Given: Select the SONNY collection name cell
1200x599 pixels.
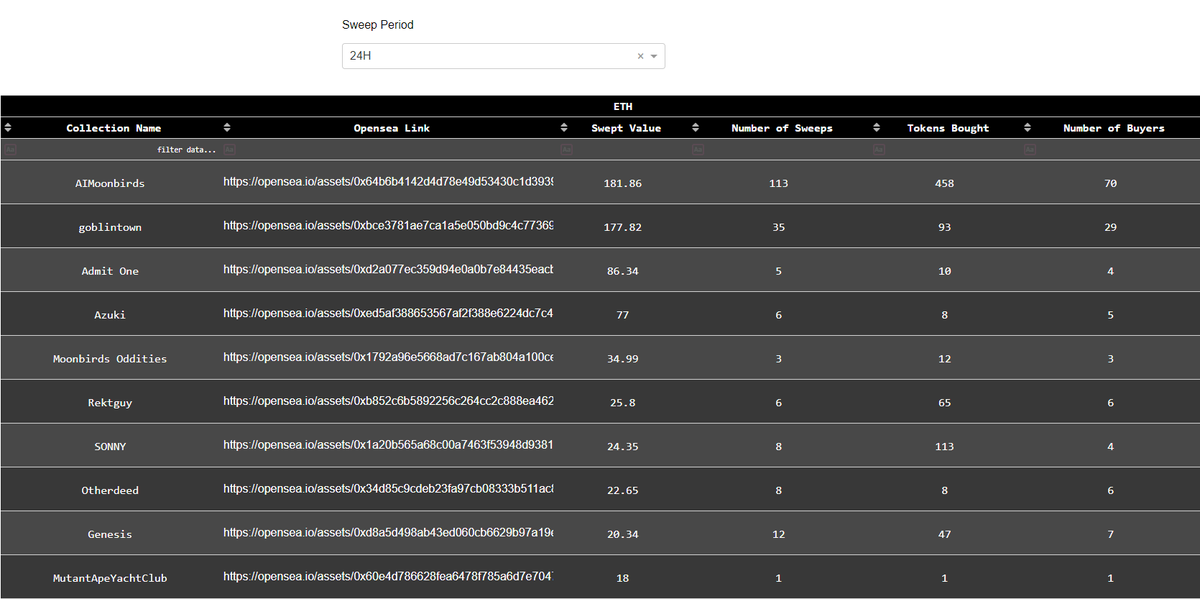Looking at the screenshot, I should pos(110,447).
